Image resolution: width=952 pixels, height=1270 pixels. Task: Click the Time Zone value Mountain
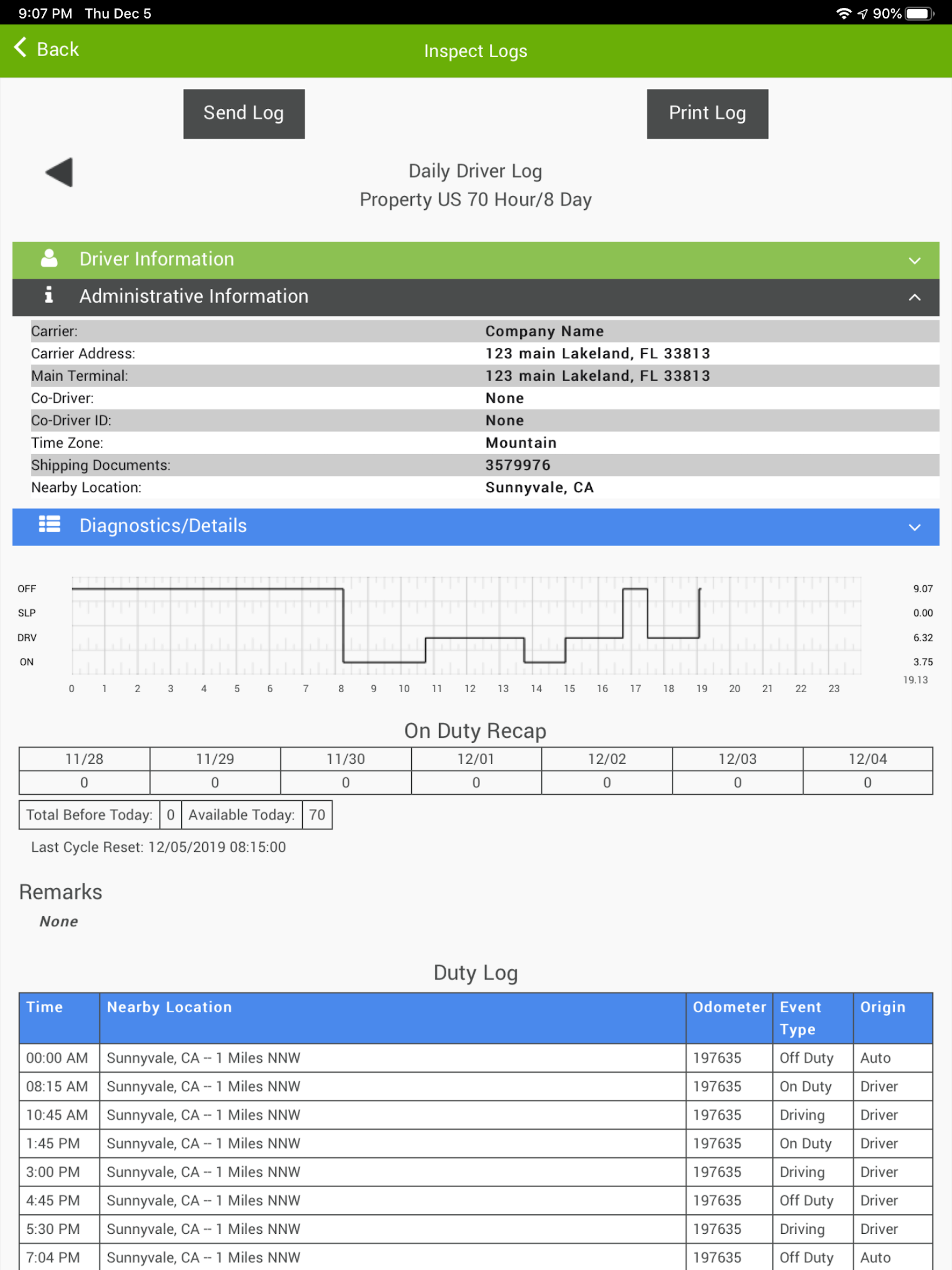click(x=521, y=443)
